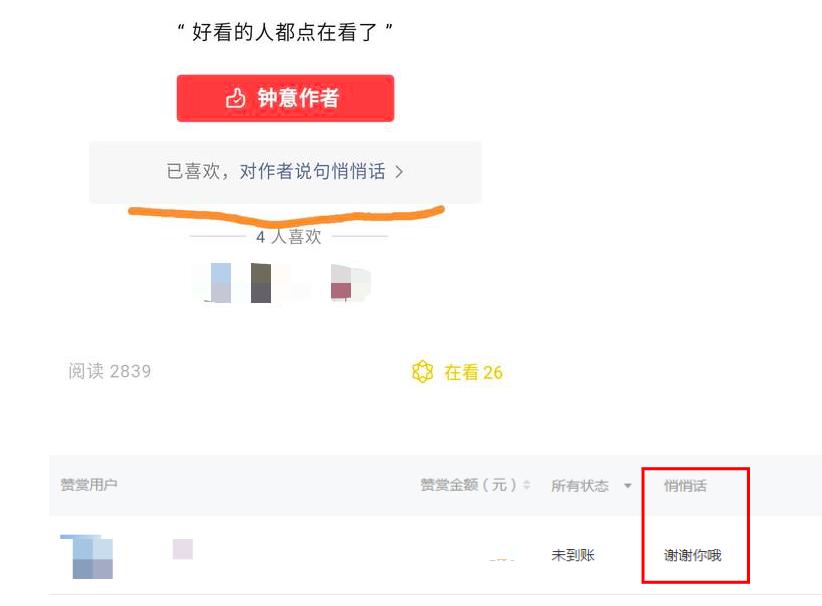Open the 所有状态 dropdown arrow
Viewport: 822px width, 606px height.
tap(628, 486)
